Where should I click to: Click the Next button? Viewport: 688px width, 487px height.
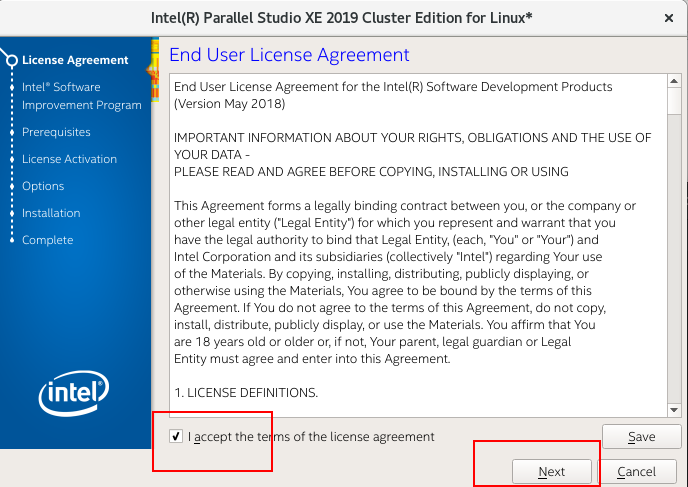pyautogui.click(x=552, y=472)
